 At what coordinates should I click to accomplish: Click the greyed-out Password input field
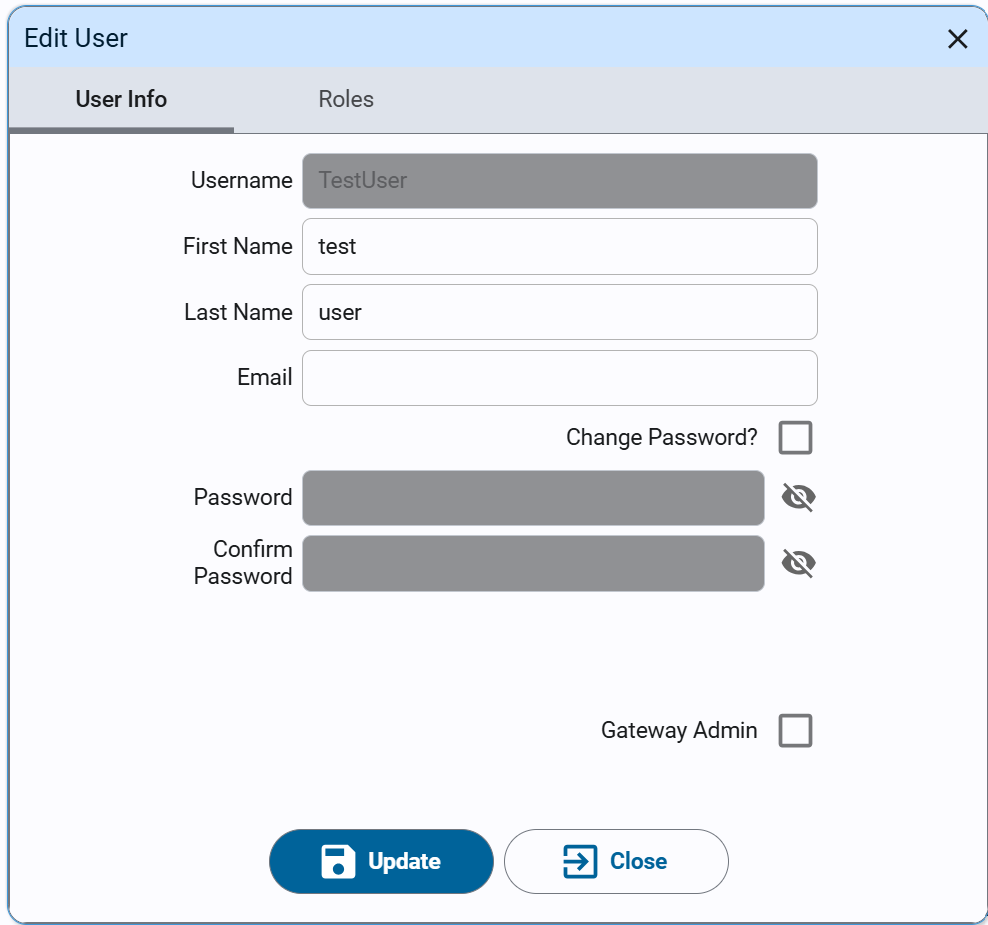tap(533, 498)
